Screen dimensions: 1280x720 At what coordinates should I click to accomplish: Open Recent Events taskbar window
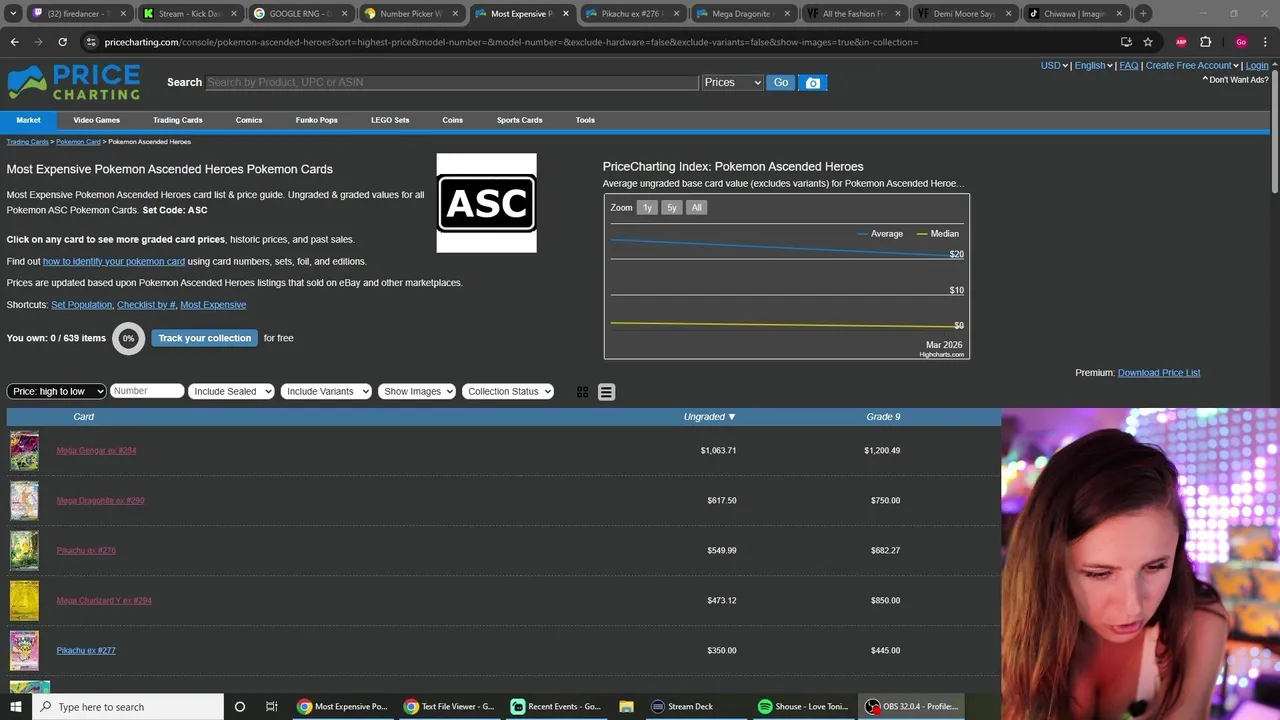tap(556, 707)
